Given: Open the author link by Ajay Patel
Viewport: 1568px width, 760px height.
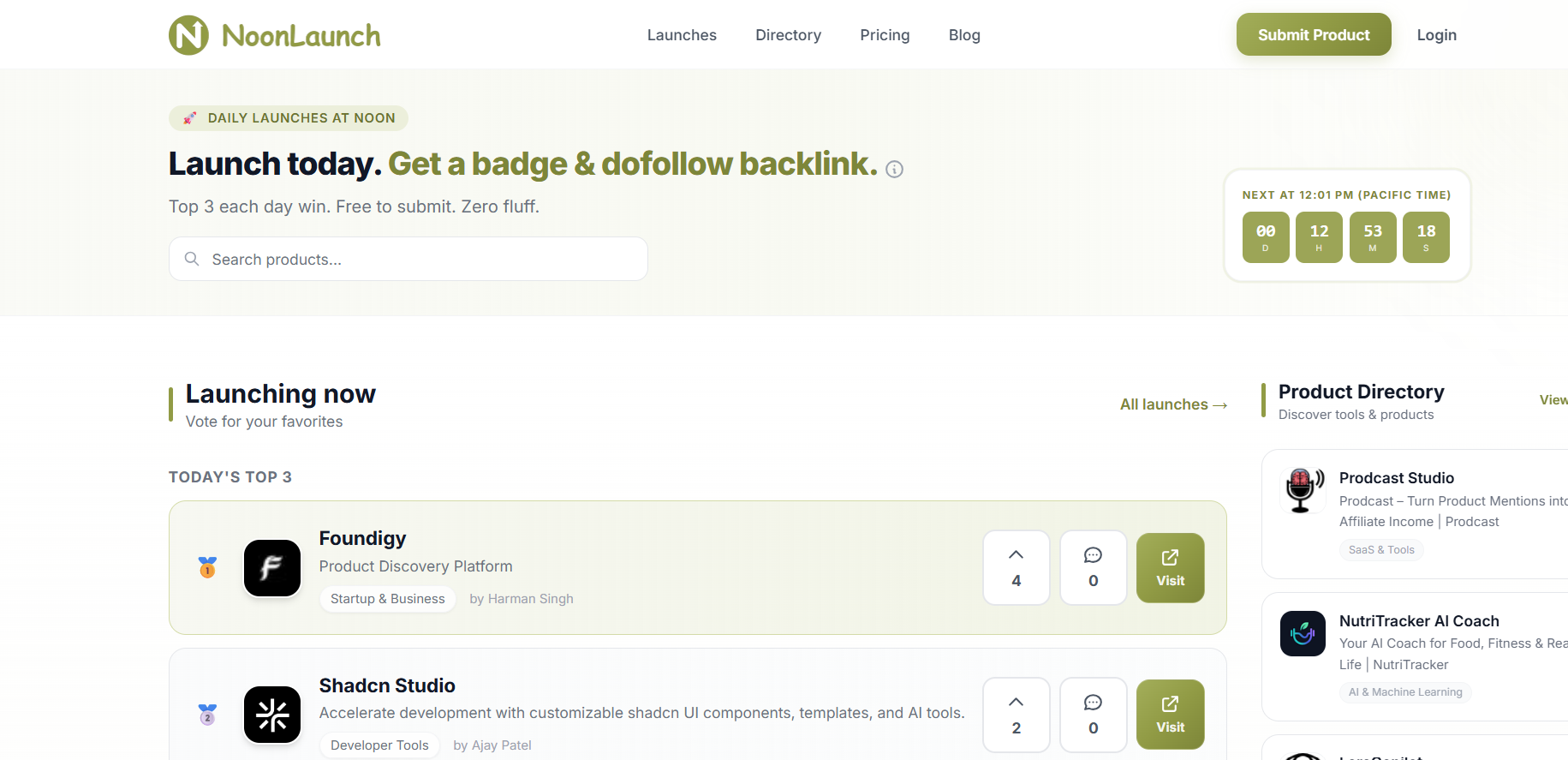Looking at the screenshot, I should click(492, 745).
